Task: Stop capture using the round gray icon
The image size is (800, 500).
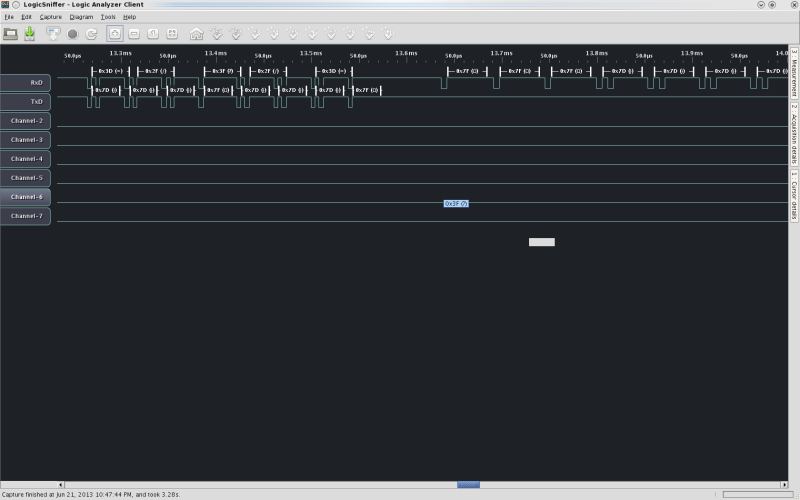Action: (72, 34)
